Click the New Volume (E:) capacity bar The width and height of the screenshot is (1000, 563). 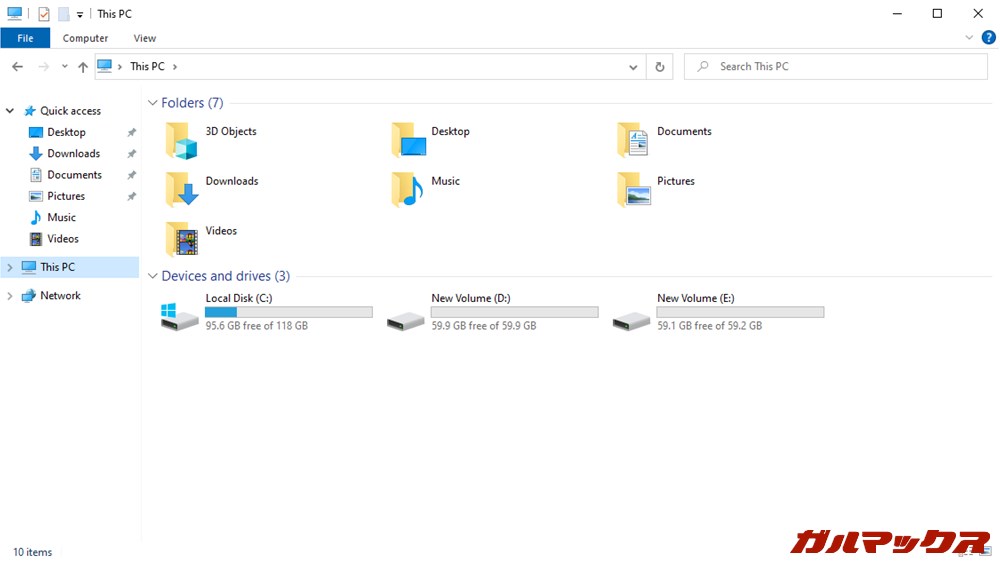740,312
